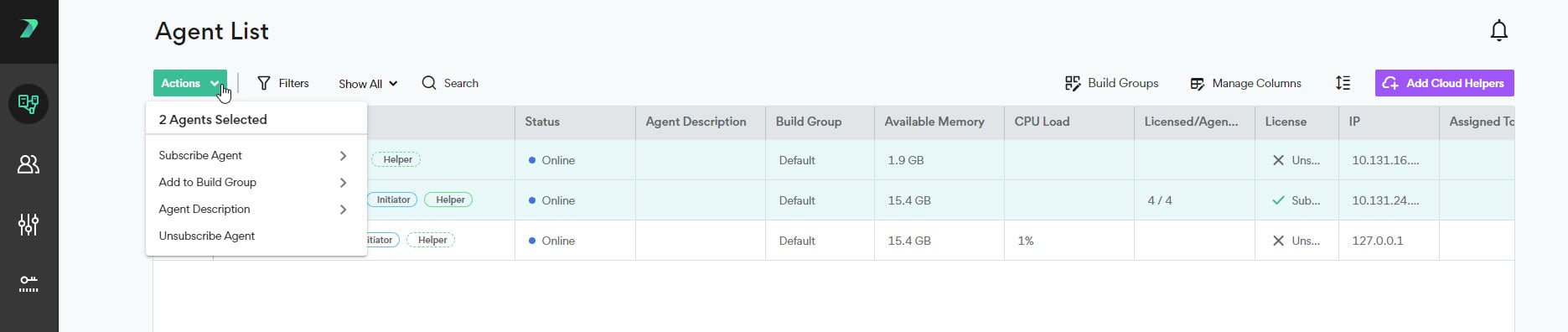Viewport: 1568px width, 332px height.
Task: Click the Filters button label
Action: click(x=293, y=83)
